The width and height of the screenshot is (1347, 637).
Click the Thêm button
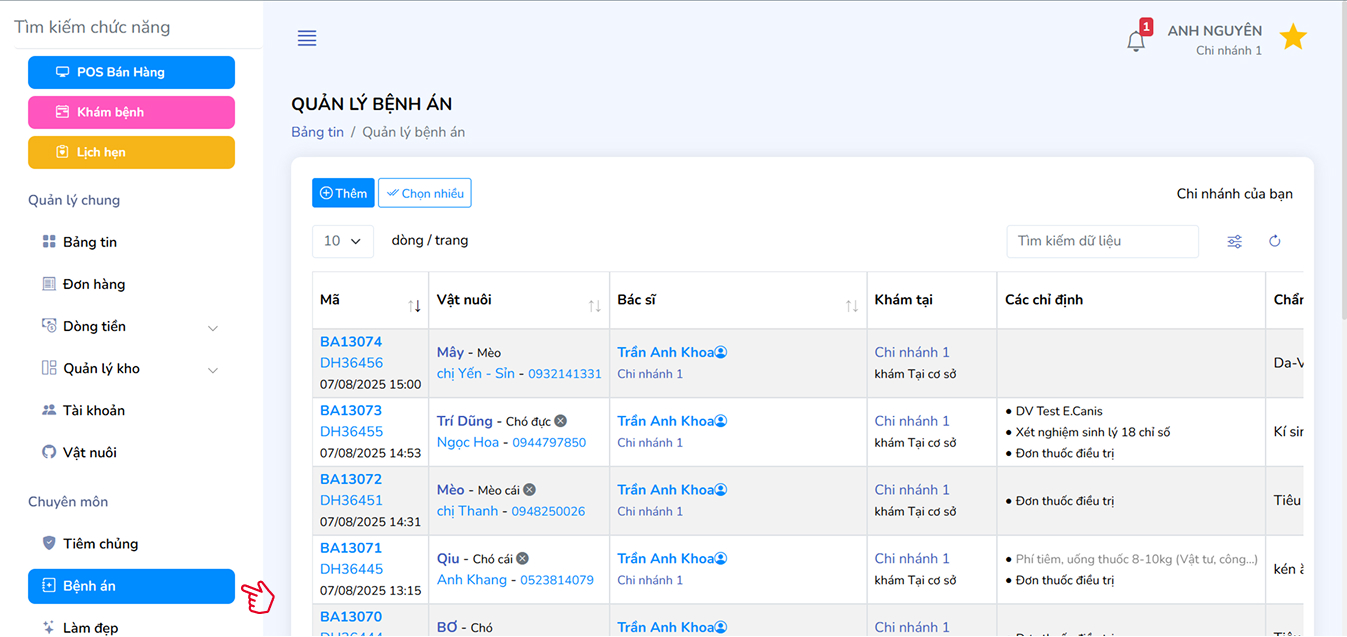point(343,193)
